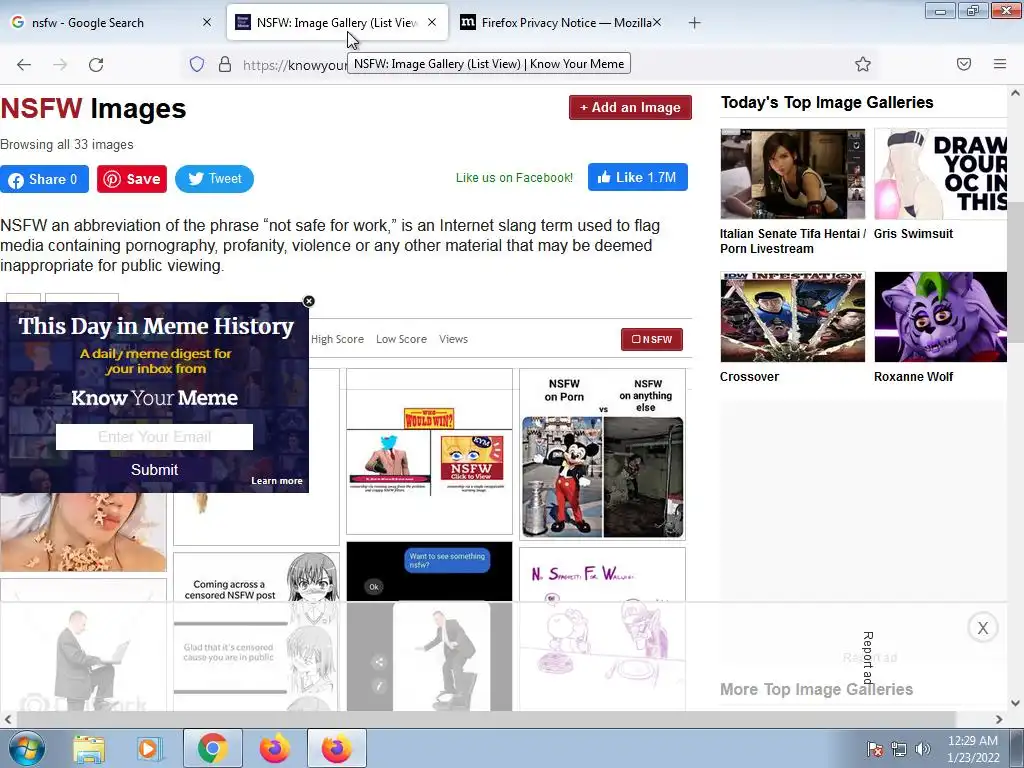Screen dimensions: 1024x768
Task: Click the Report ad label
Action: click(x=867, y=658)
